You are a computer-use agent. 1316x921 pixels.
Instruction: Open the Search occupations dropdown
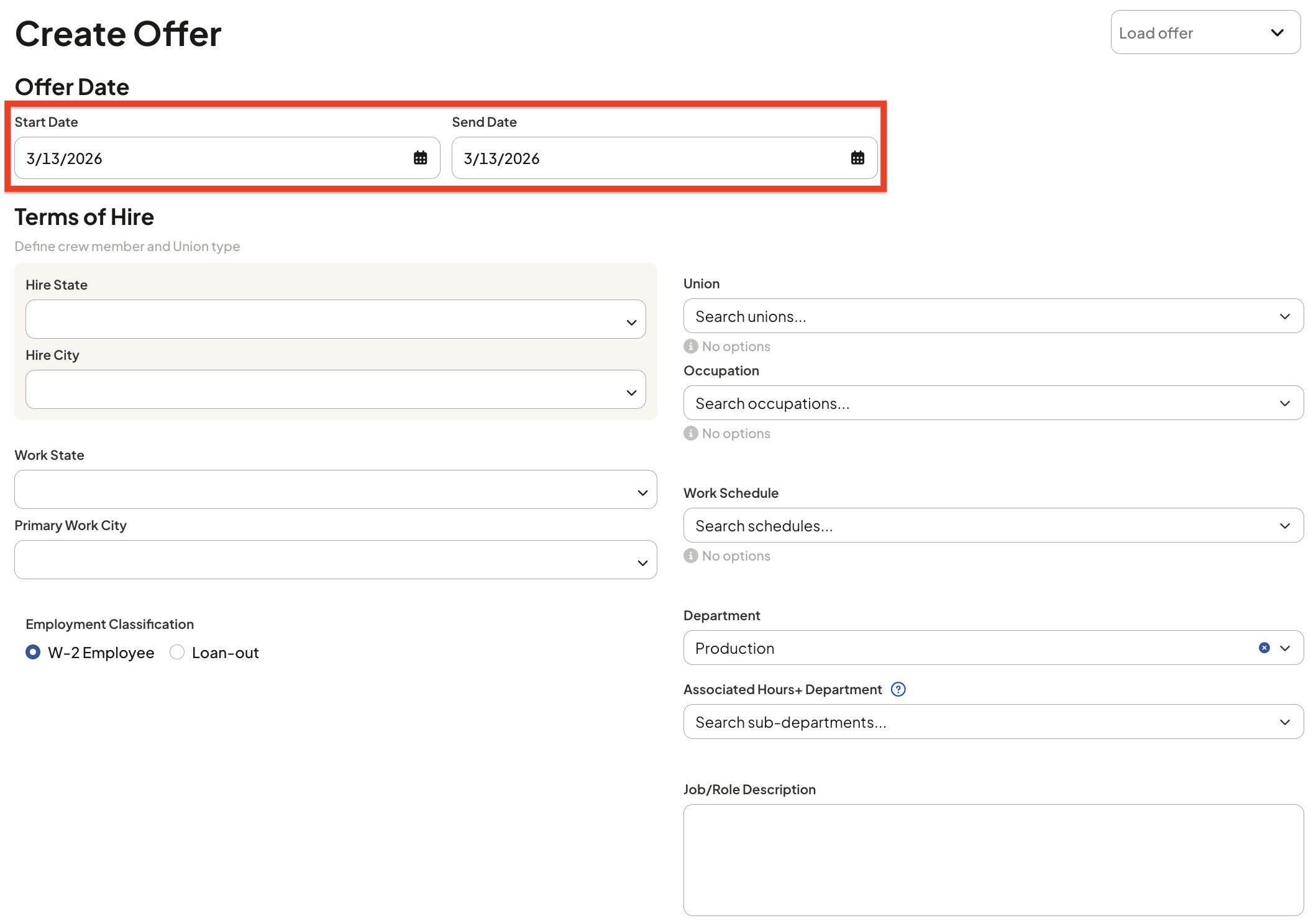[994, 403]
